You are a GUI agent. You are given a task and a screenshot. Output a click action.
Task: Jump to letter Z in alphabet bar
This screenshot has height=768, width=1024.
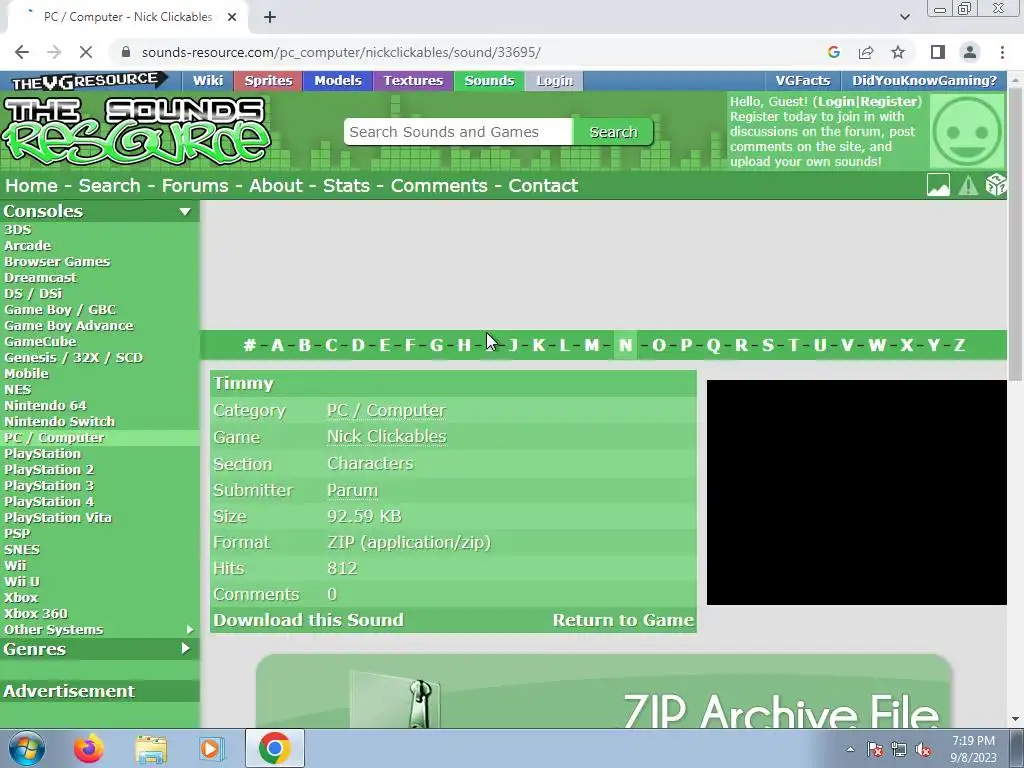[959, 345]
